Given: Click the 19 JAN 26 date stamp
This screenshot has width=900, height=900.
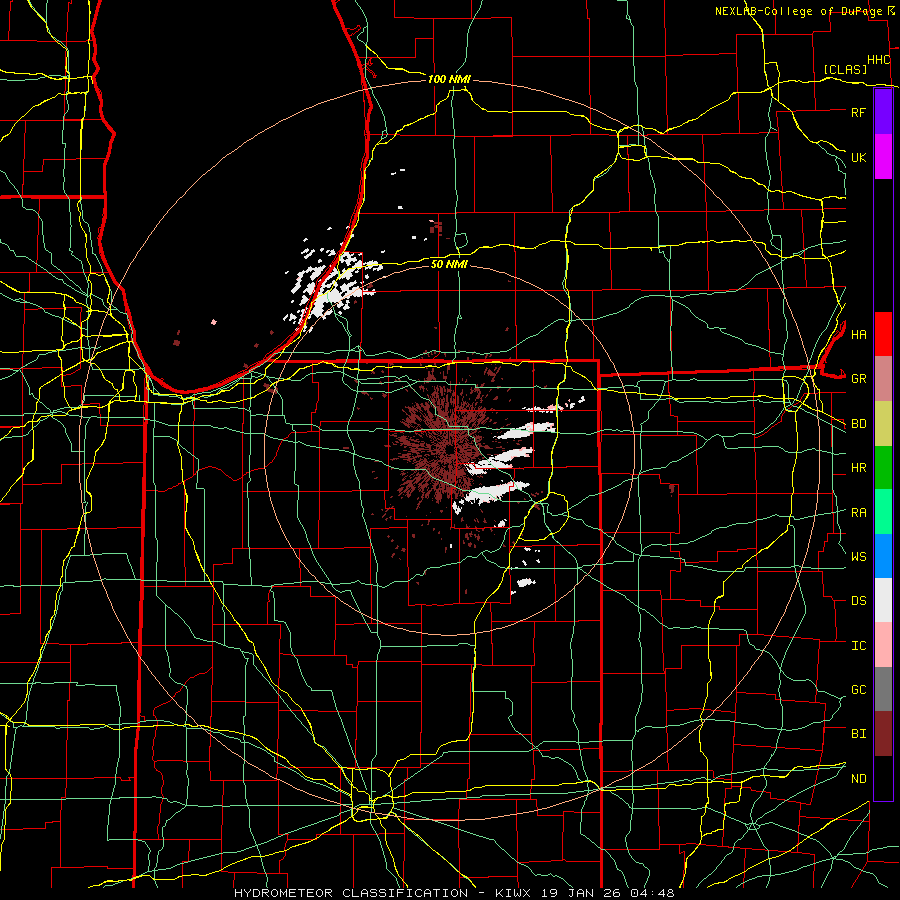Looking at the screenshot, I should pos(583,893).
